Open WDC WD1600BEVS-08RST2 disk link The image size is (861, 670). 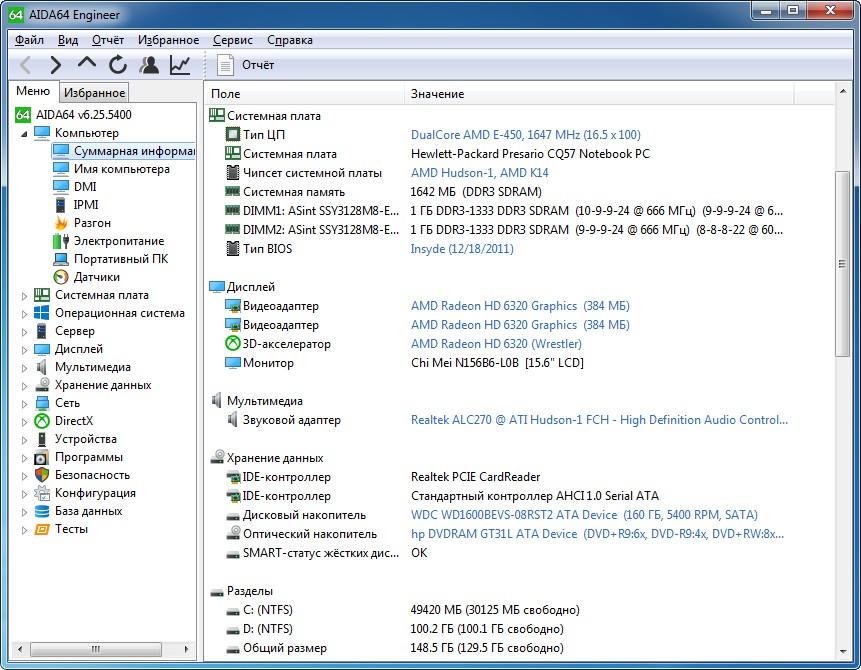[584, 515]
